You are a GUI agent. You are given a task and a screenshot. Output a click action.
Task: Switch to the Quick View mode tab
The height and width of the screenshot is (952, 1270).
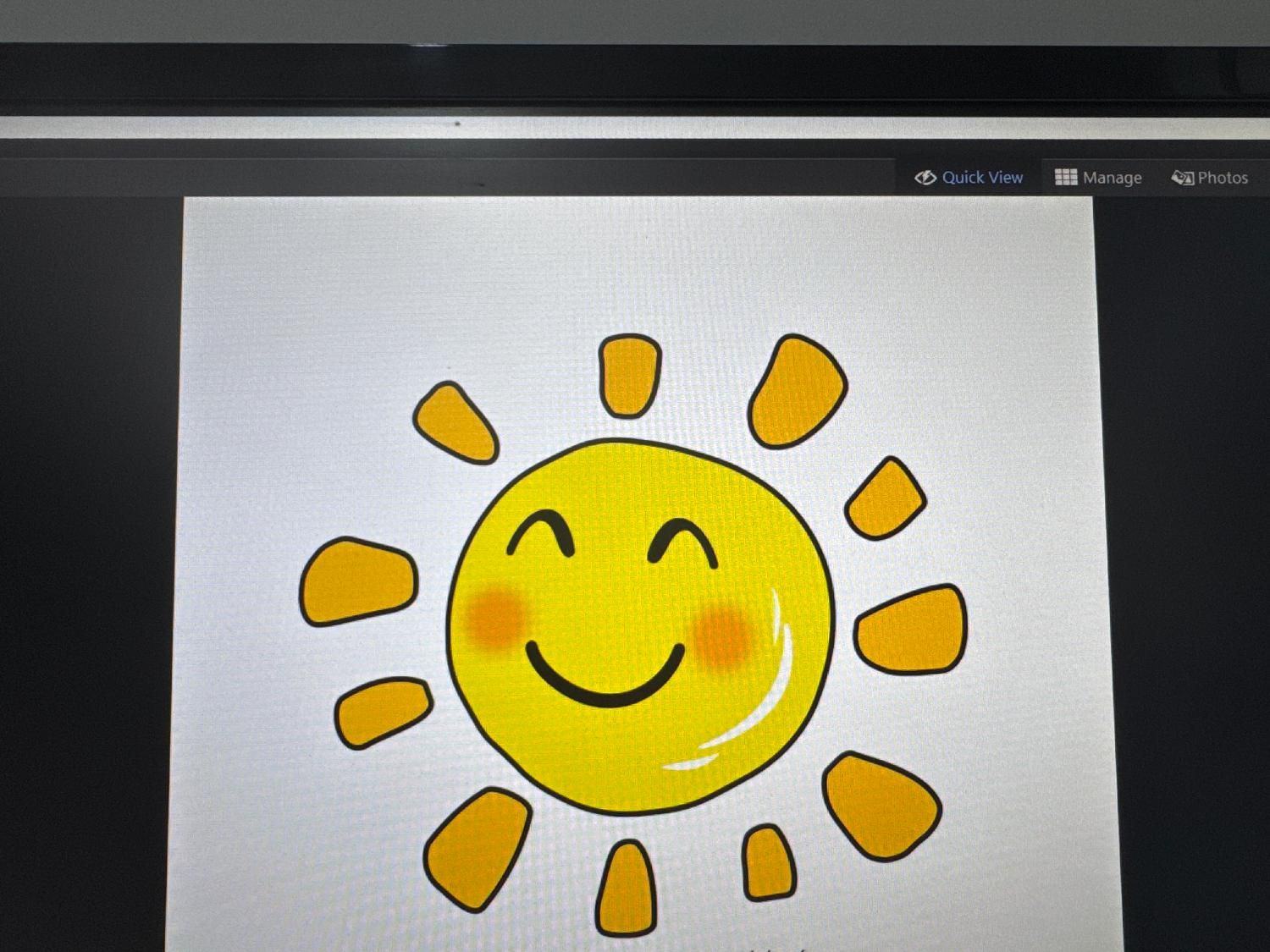click(968, 178)
